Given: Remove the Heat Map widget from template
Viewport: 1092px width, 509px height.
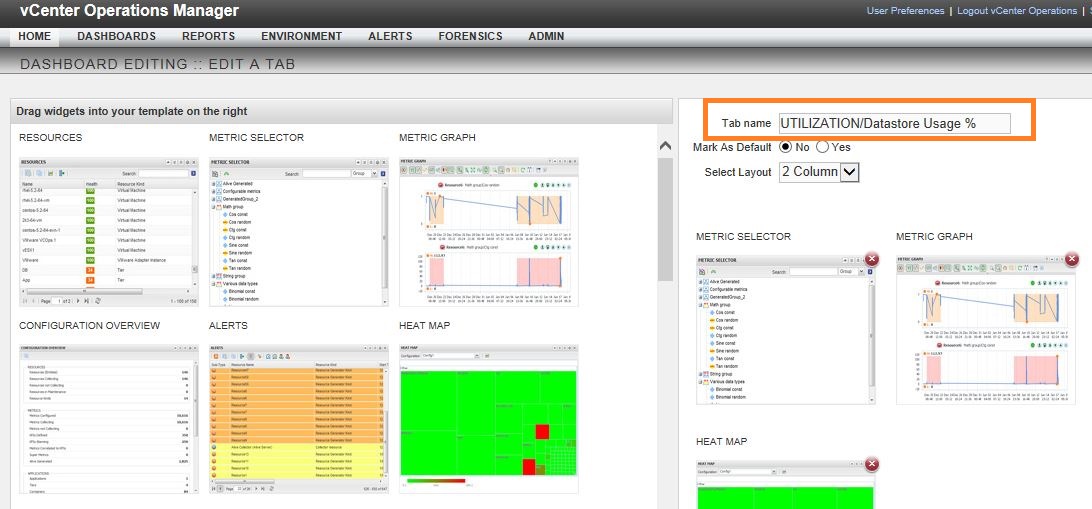Looking at the screenshot, I should point(871,464).
